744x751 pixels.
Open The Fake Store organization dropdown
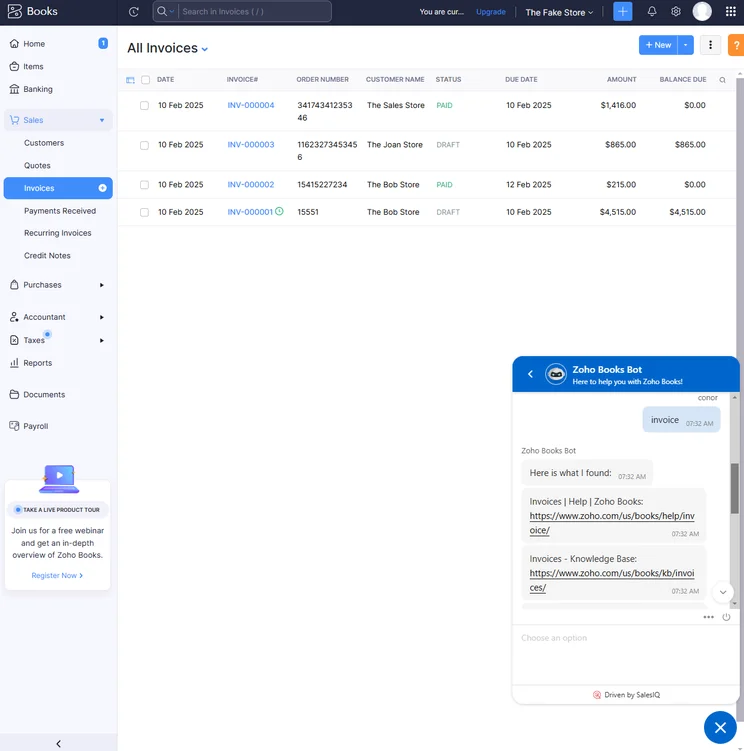click(x=559, y=12)
